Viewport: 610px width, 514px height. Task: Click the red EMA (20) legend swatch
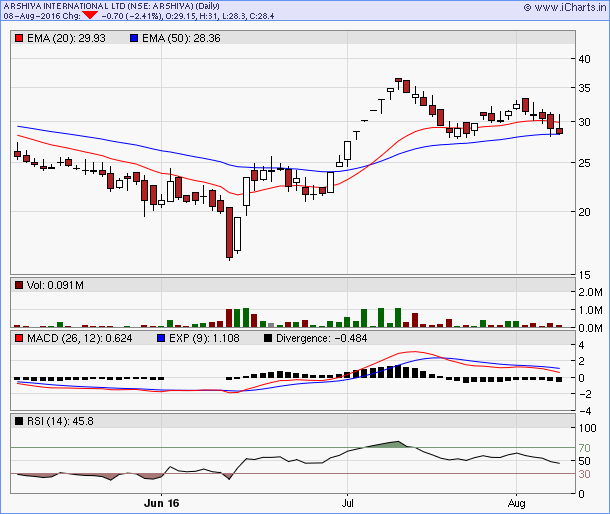(x=19, y=38)
